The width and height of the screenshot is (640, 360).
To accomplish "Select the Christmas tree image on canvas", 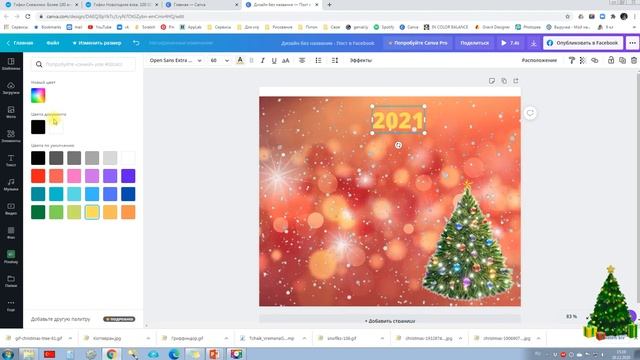I will (x=467, y=241).
